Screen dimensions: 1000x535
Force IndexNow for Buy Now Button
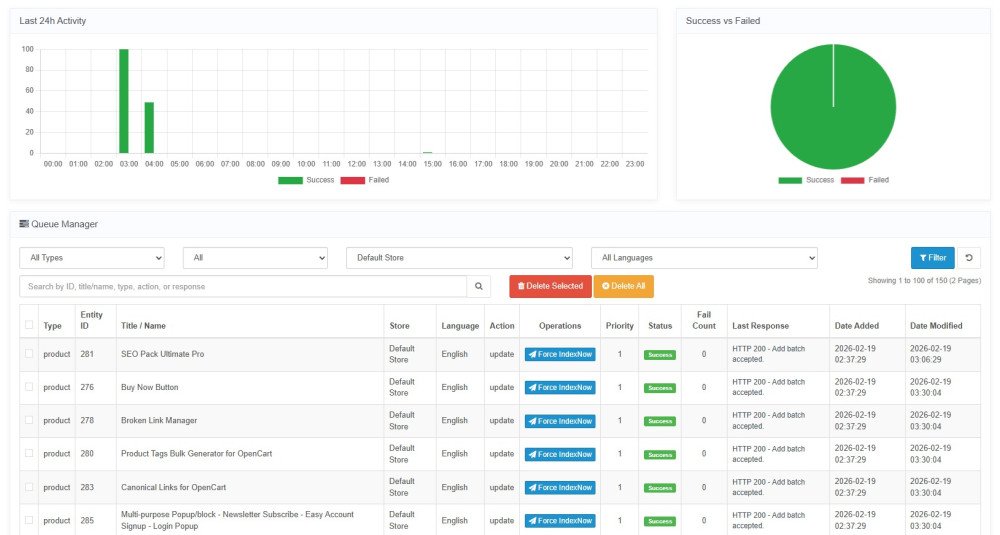coord(560,387)
